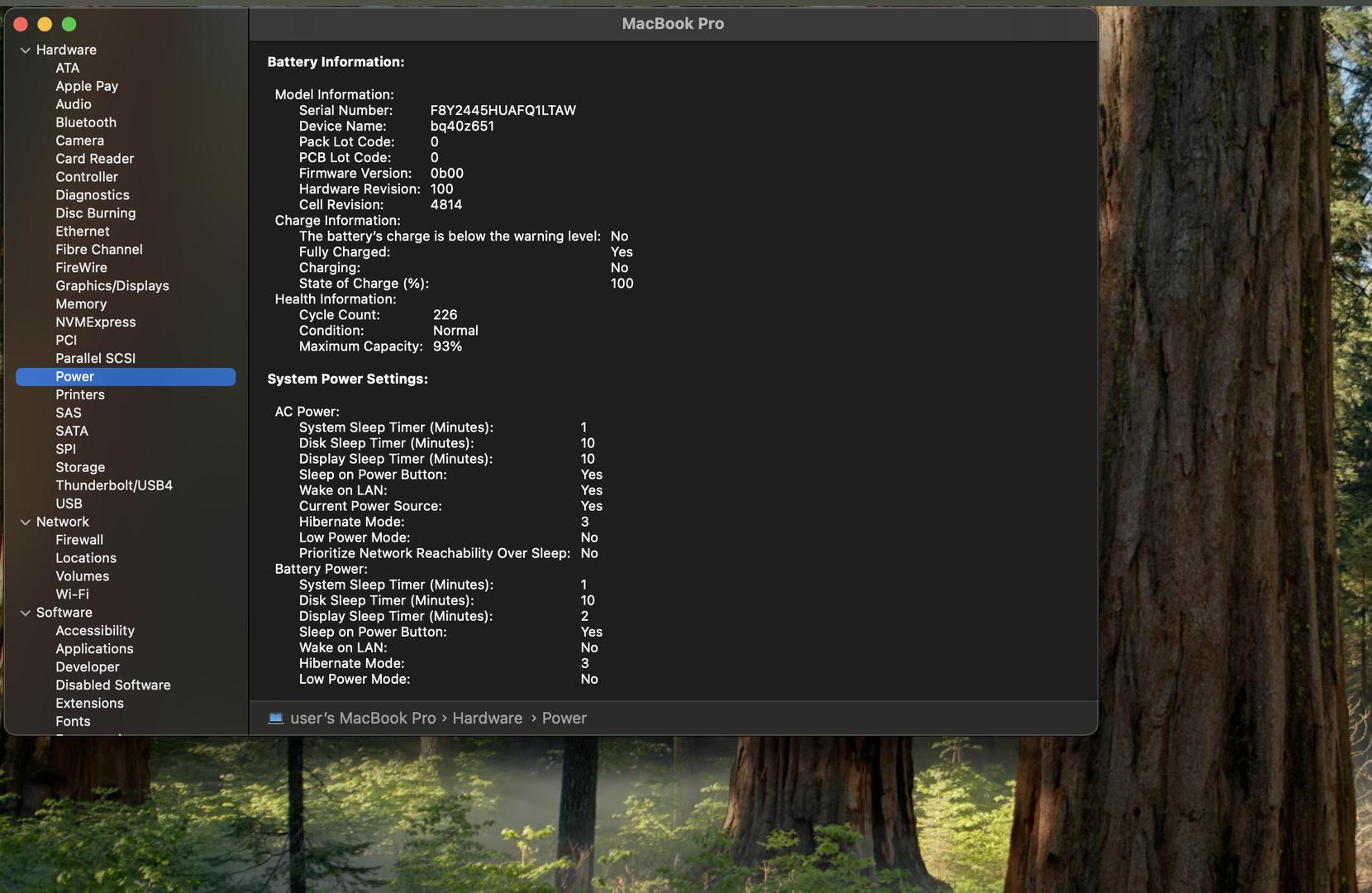
Task: Select SAS in the sidebar
Action: (69, 414)
